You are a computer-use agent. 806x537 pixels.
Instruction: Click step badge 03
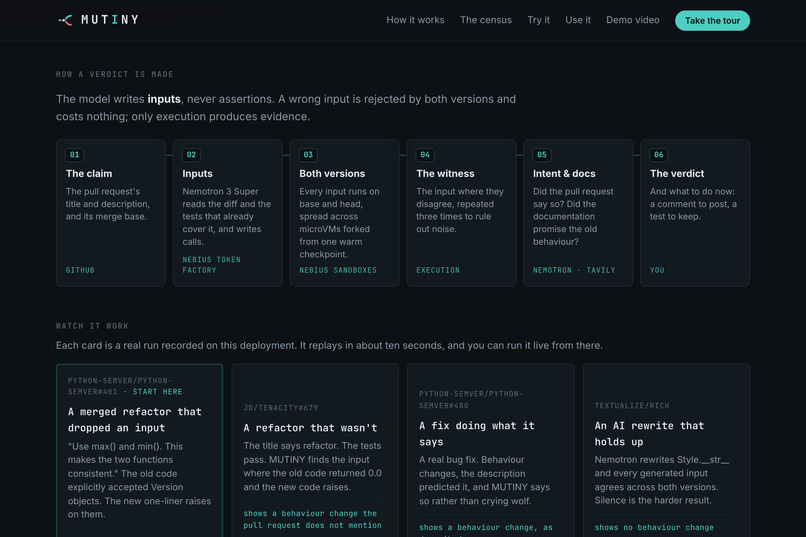(x=308, y=155)
